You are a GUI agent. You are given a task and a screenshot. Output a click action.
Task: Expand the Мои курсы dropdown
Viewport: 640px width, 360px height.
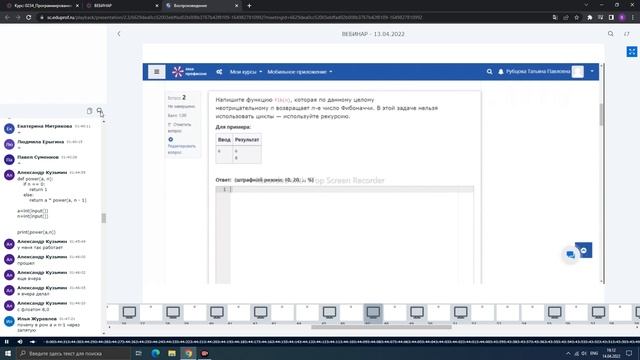click(x=246, y=72)
